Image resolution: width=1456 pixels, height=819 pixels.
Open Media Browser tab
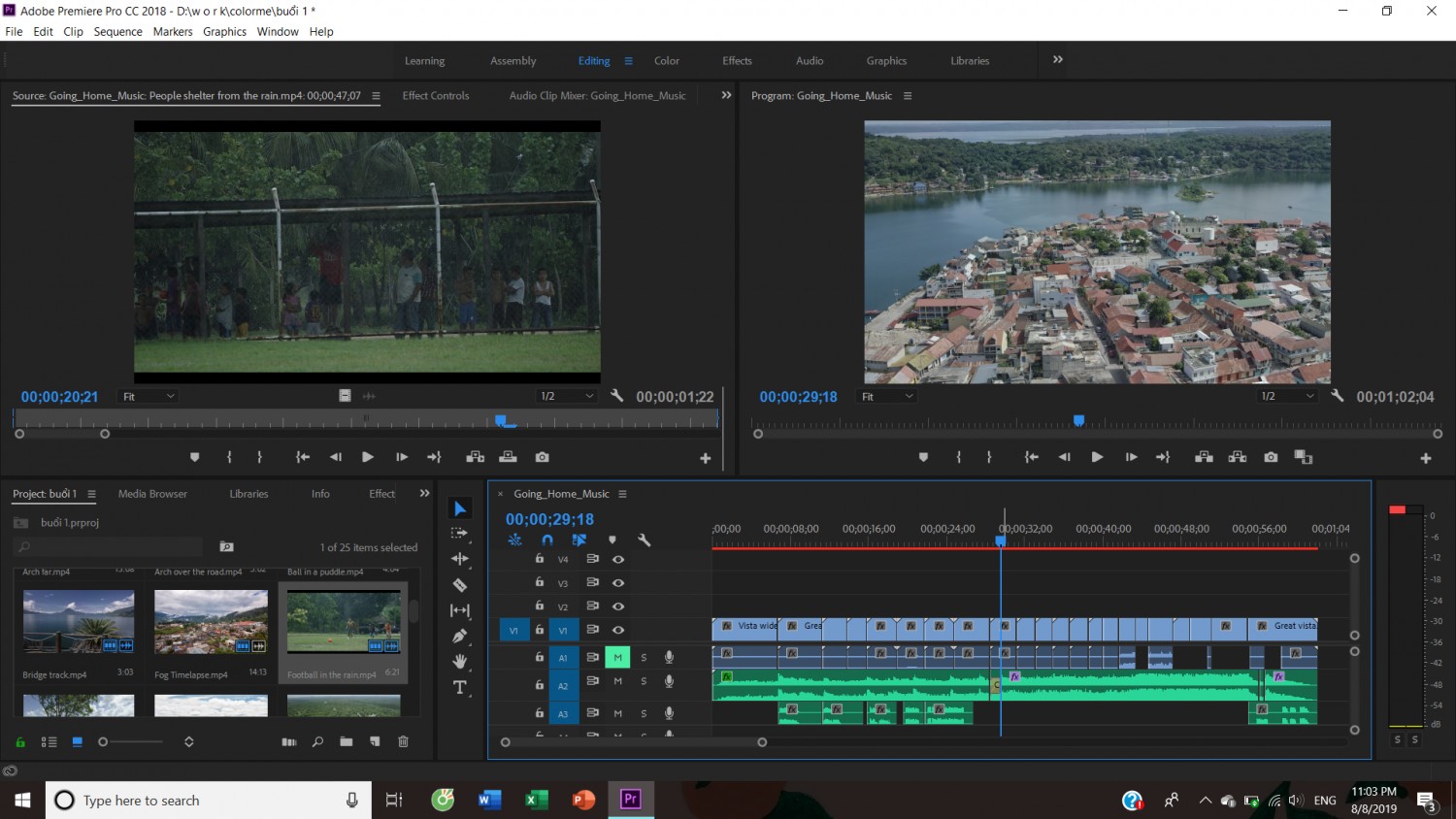click(152, 493)
